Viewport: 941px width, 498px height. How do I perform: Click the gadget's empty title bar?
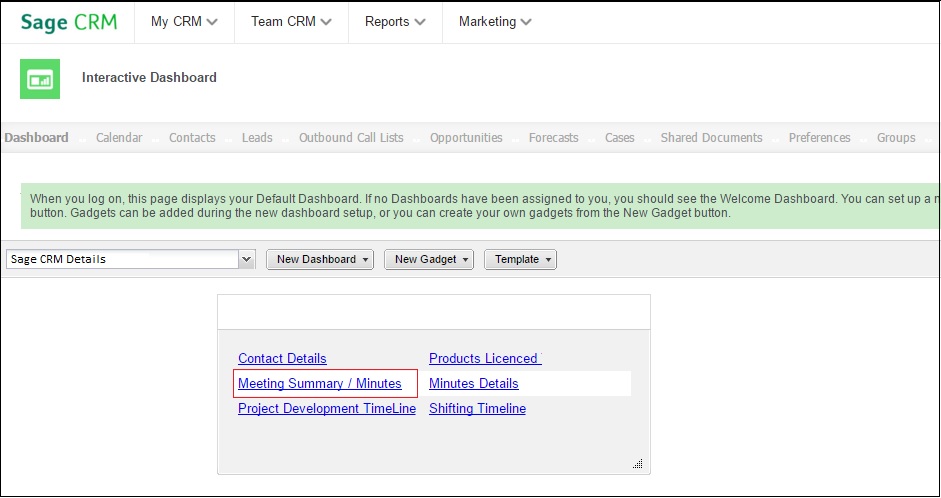(433, 312)
